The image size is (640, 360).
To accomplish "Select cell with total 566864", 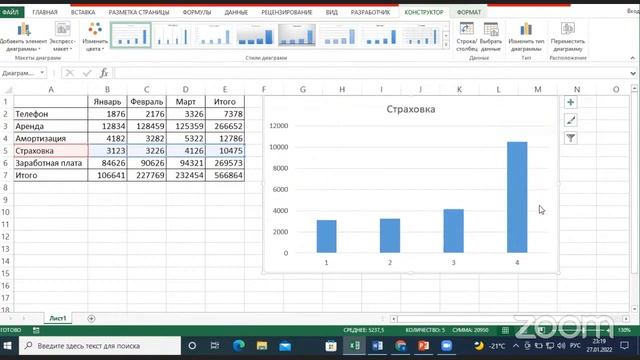I will [225, 175].
